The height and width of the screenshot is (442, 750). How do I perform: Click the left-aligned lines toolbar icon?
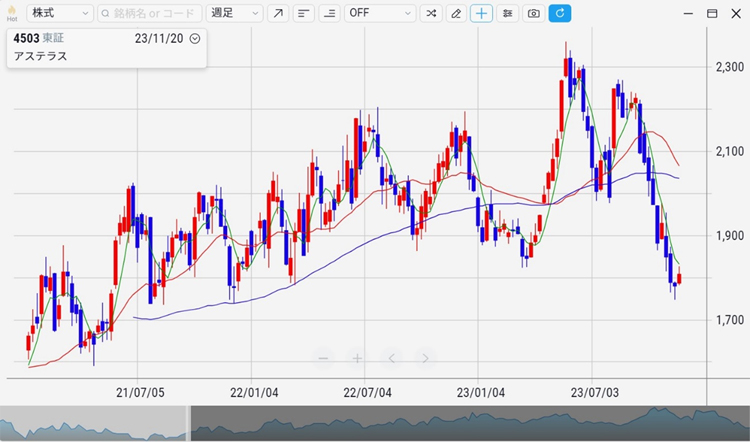tap(303, 14)
